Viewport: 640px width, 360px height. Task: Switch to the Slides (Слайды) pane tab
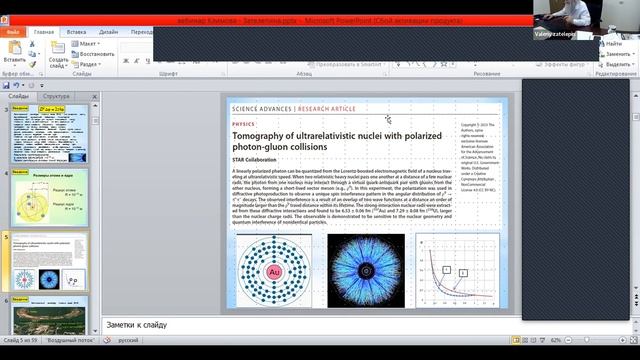18,96
